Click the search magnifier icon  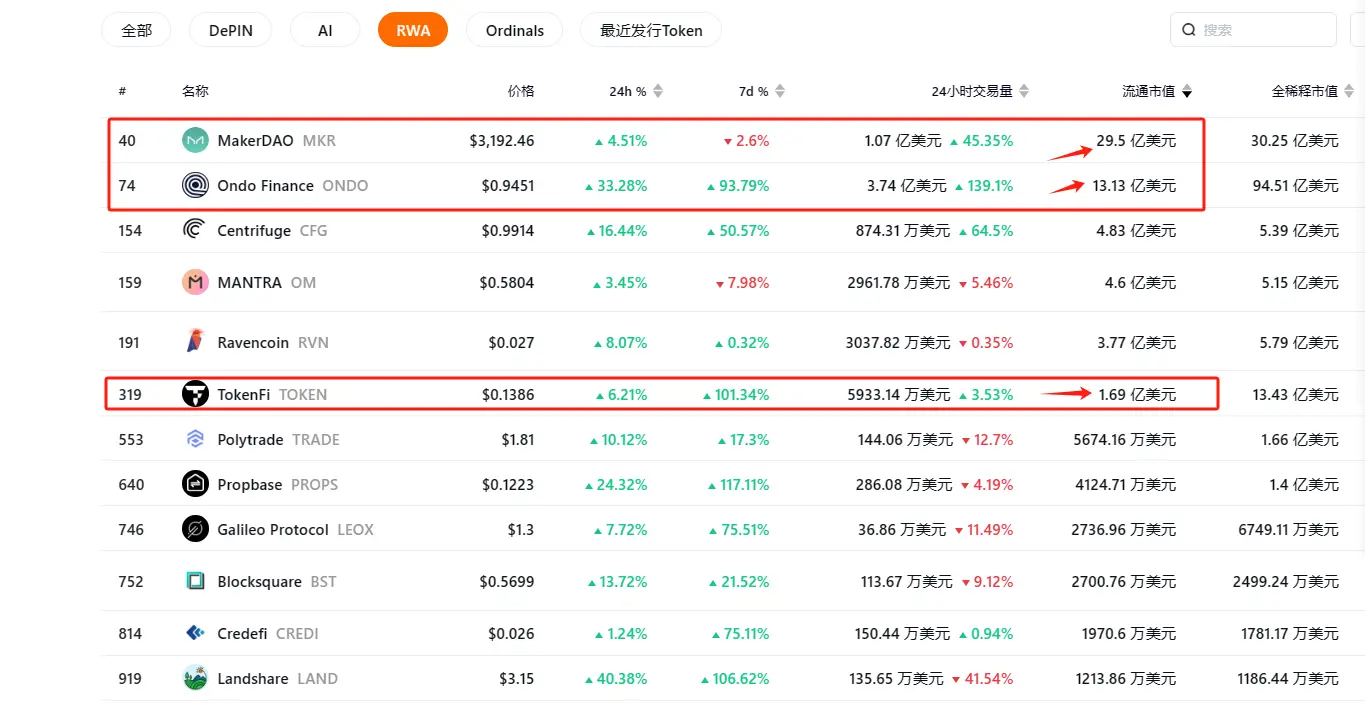click(1189, 30)
